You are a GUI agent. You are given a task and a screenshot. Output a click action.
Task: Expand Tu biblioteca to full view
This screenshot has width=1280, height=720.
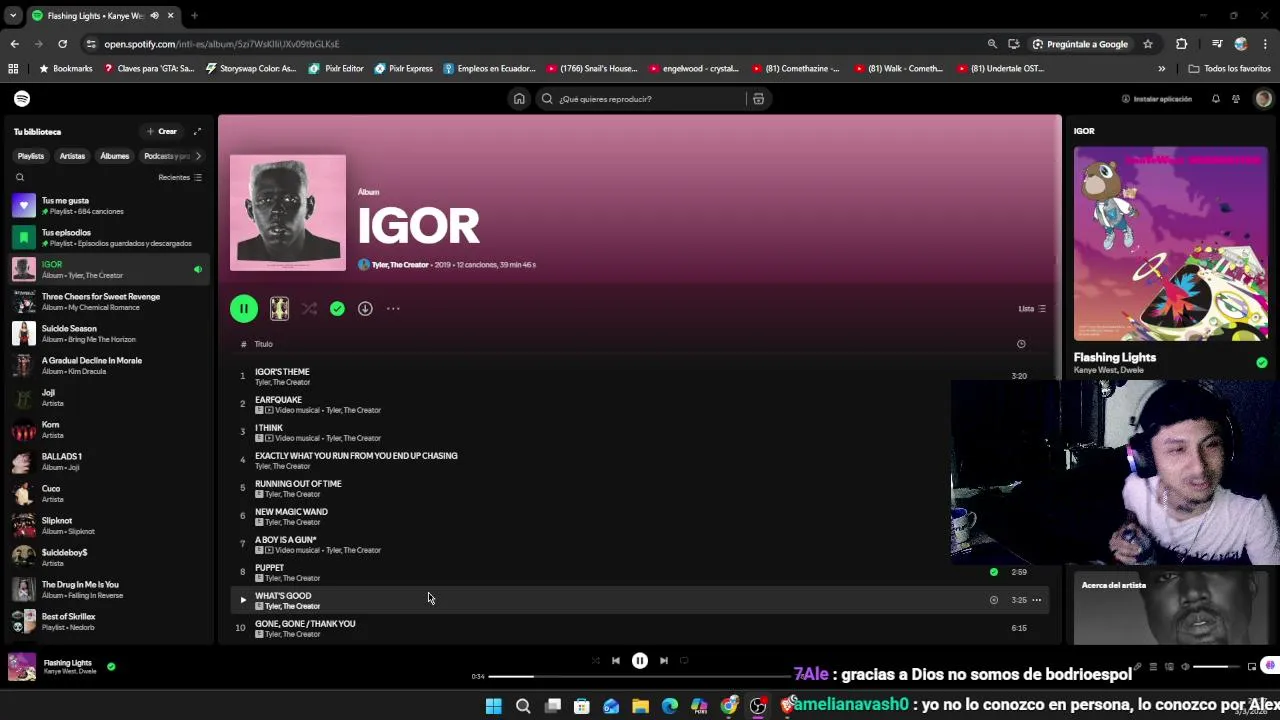[197, 132]
